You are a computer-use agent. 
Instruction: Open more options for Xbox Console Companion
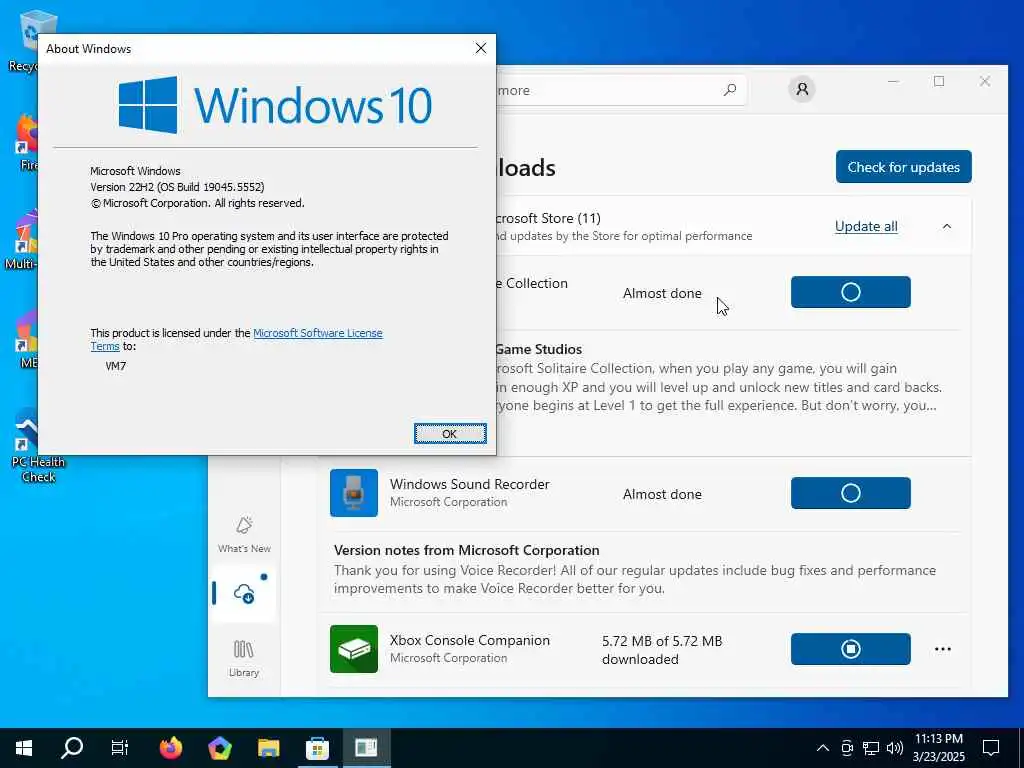[942, 649]
